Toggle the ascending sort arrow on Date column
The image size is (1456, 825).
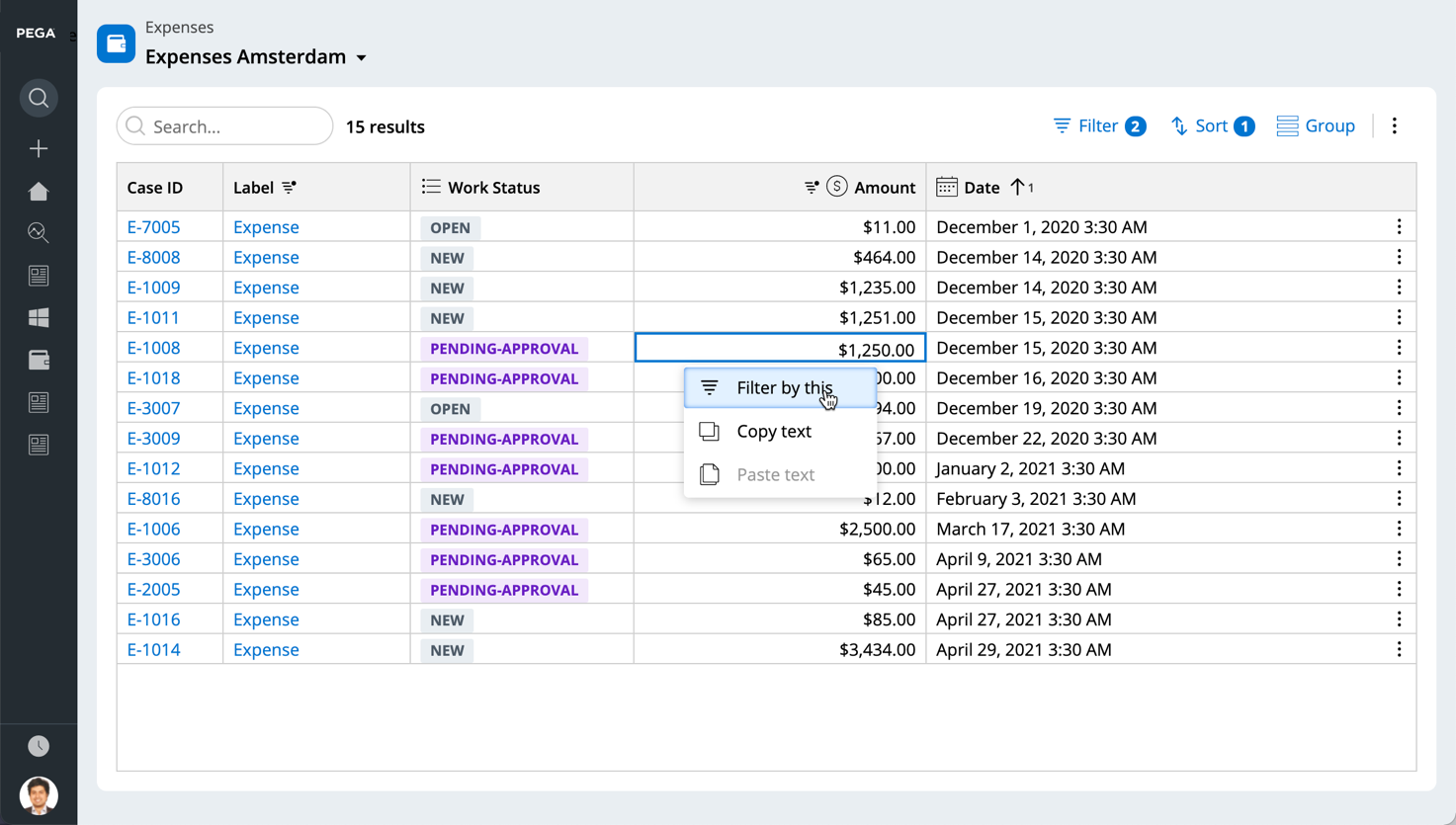(x=1019, y=186)
